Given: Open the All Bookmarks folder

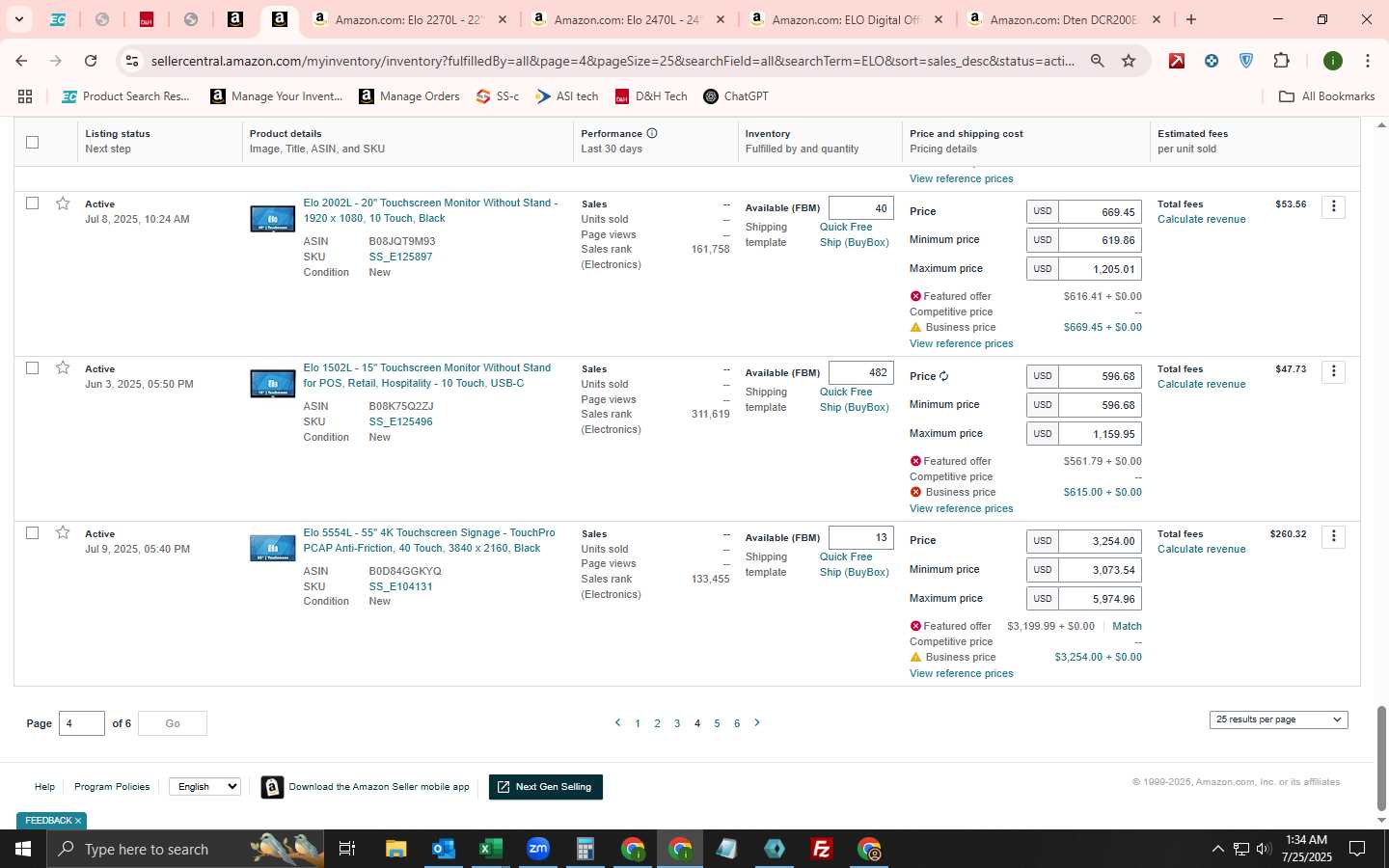Looking at the screenshot, I should [1326, 96].
